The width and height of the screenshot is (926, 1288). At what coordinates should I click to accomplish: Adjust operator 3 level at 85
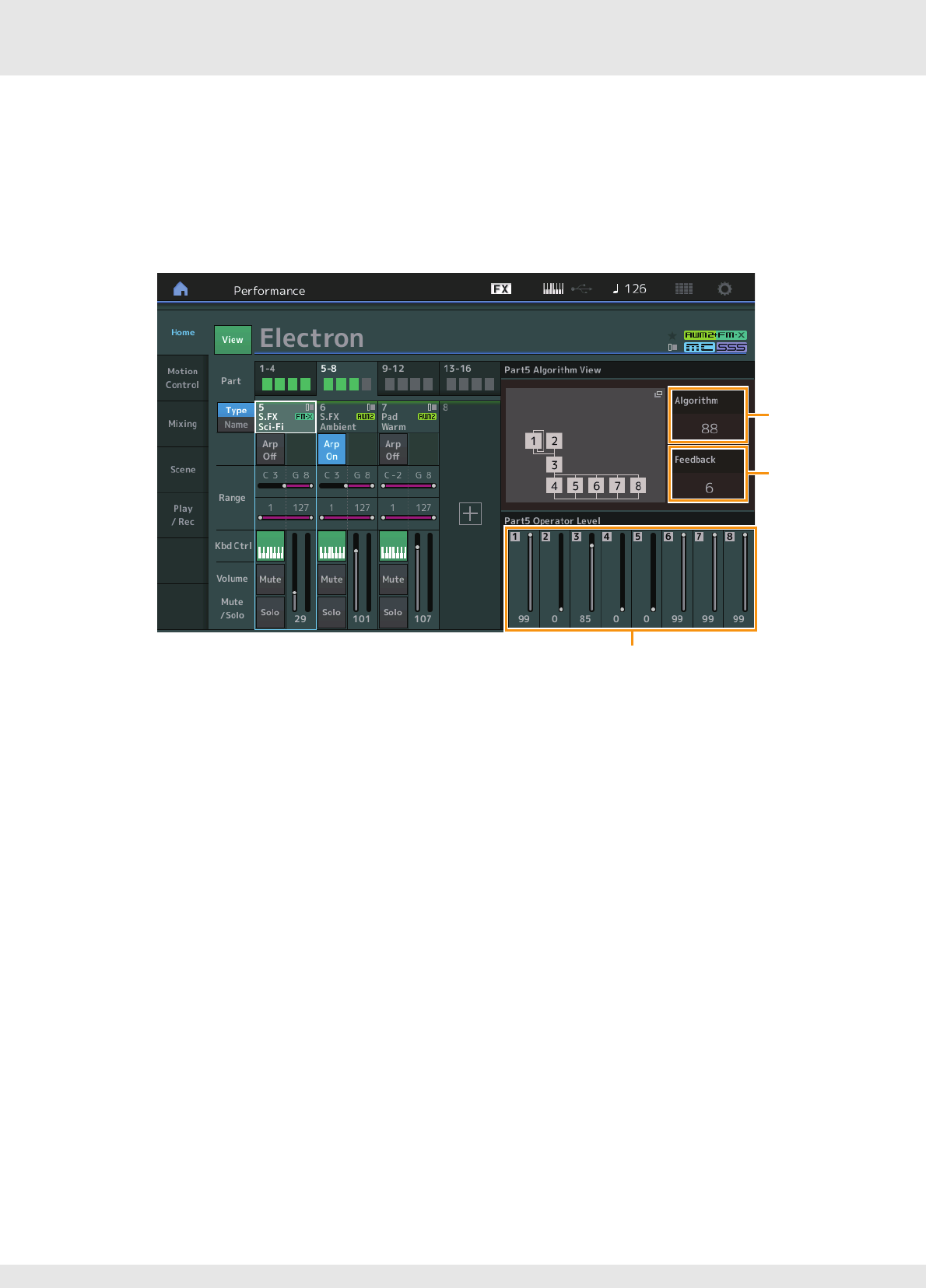point(591,572)
